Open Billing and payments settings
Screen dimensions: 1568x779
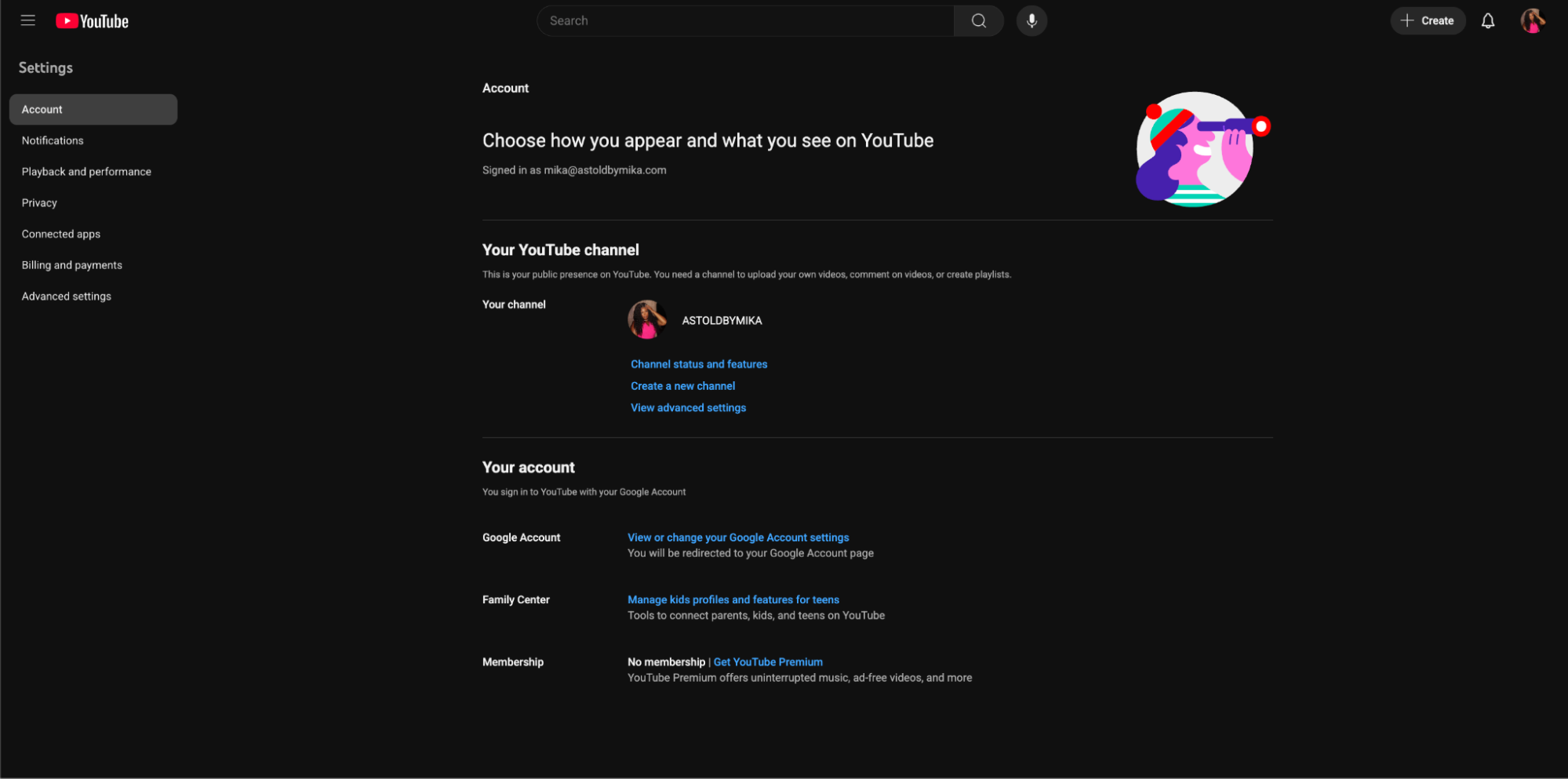[x=71, y=265]
